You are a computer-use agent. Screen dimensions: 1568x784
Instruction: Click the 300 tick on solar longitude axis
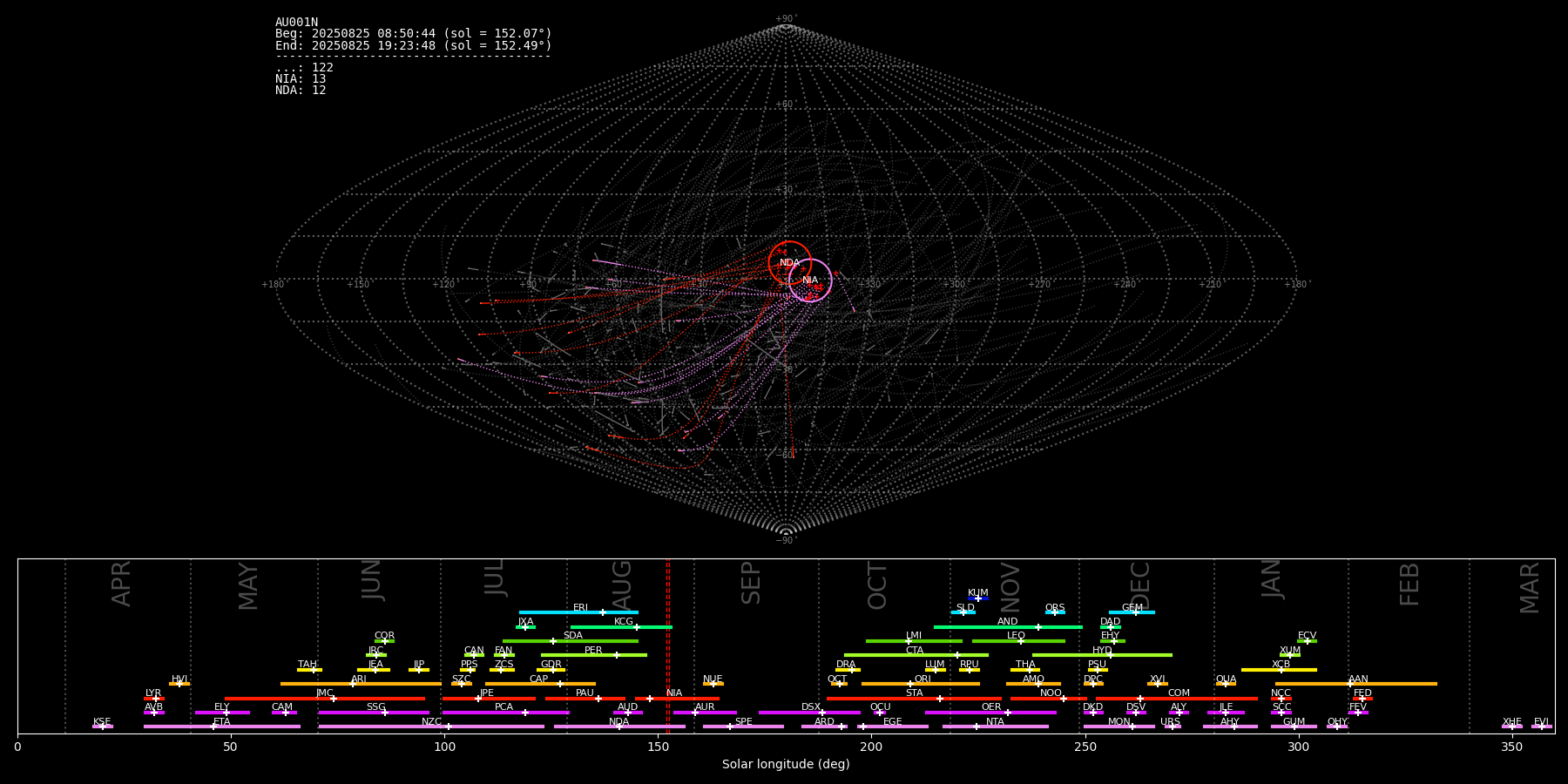(x=1298, y=747)
